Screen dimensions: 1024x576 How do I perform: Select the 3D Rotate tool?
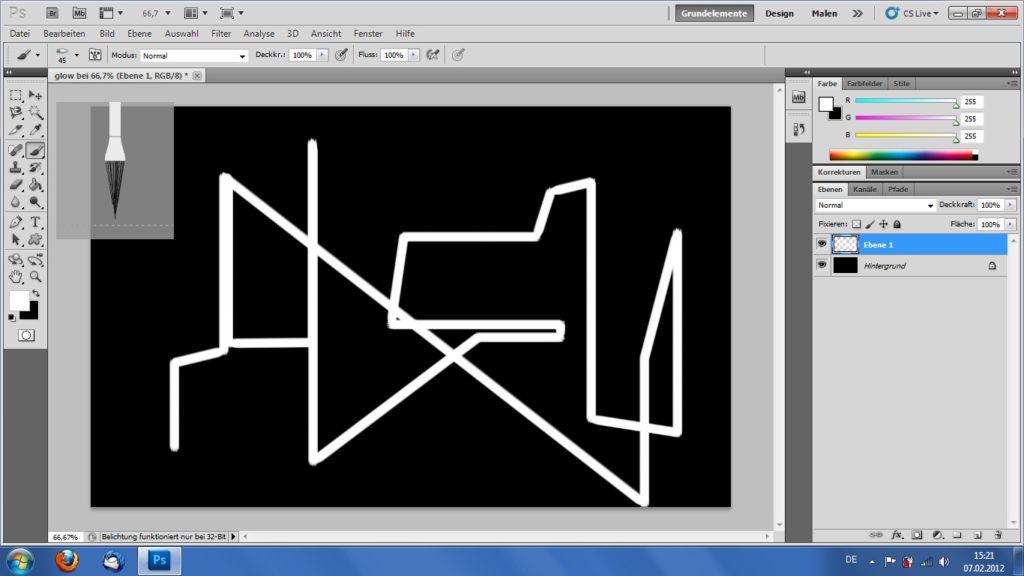[x=16, y=260]
